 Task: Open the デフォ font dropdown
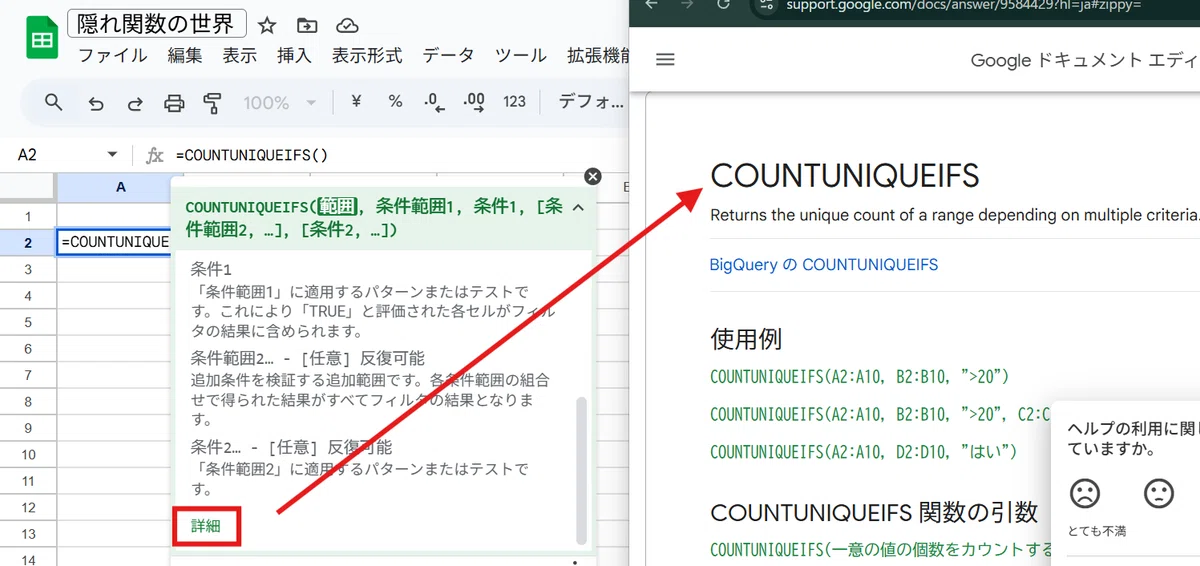(590, 102)
